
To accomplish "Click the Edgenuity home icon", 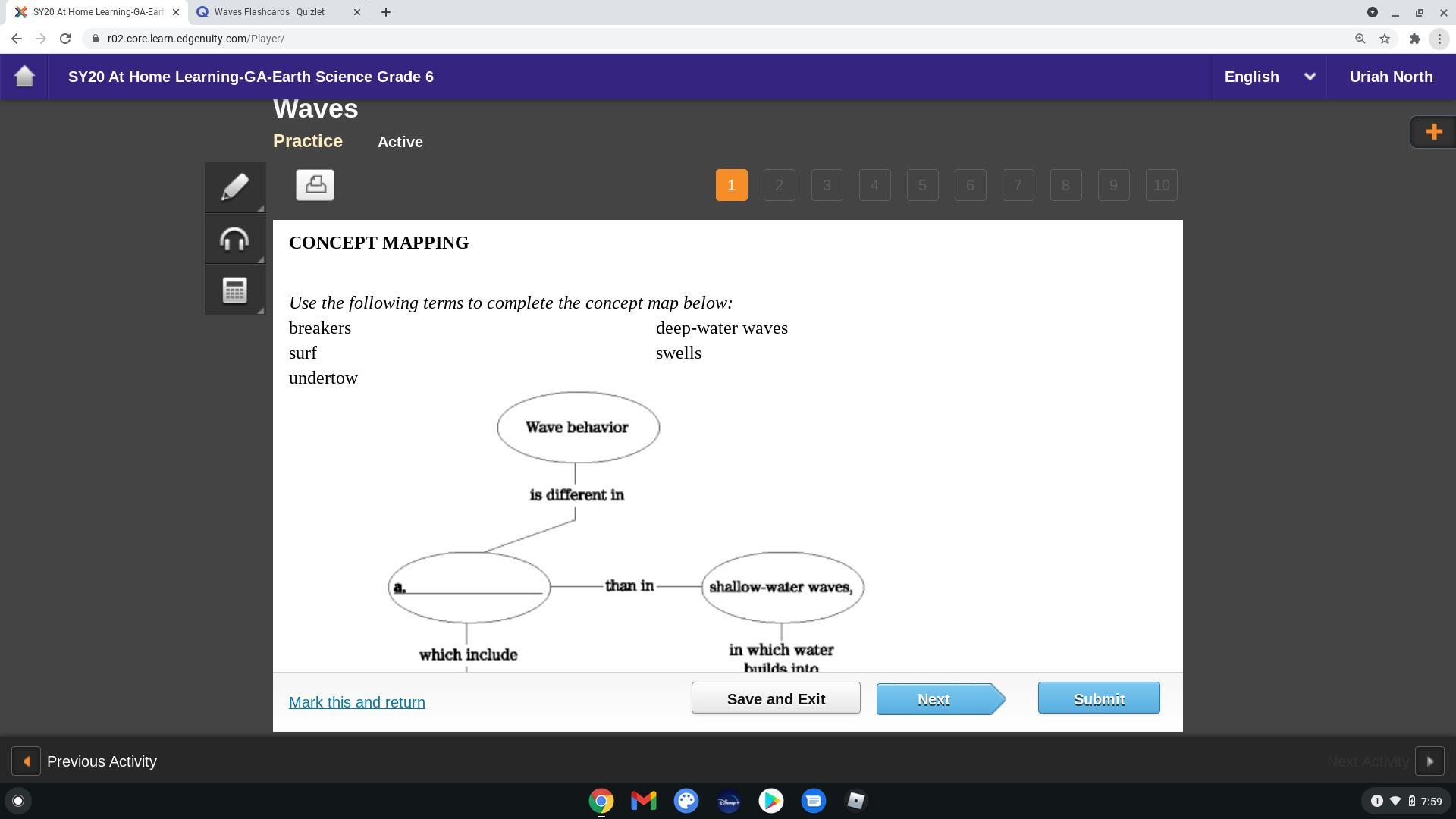I will click(24, 77).
